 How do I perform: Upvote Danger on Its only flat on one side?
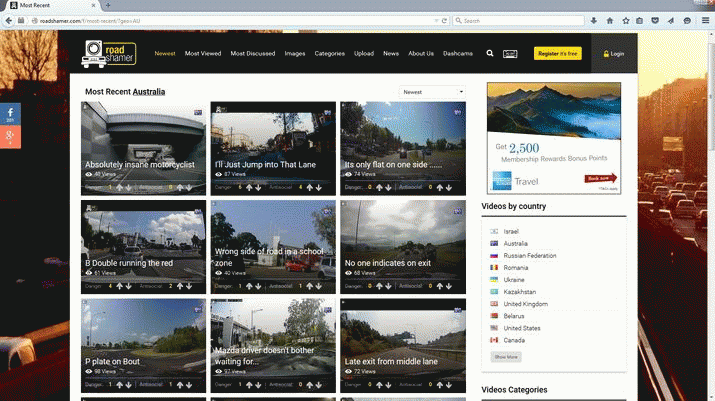click(x=379, y=187)
